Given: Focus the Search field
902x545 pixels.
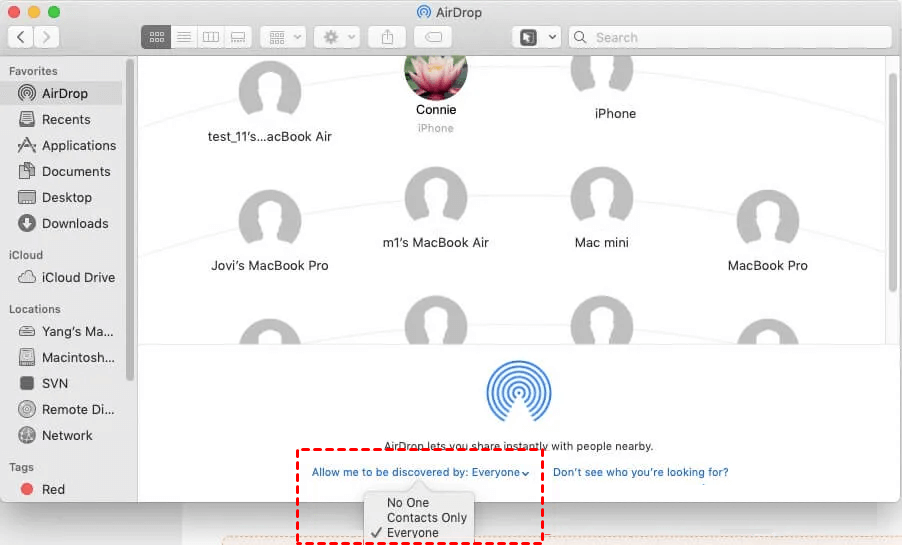Looking at the screenshot, I should [x=730, y=37].
